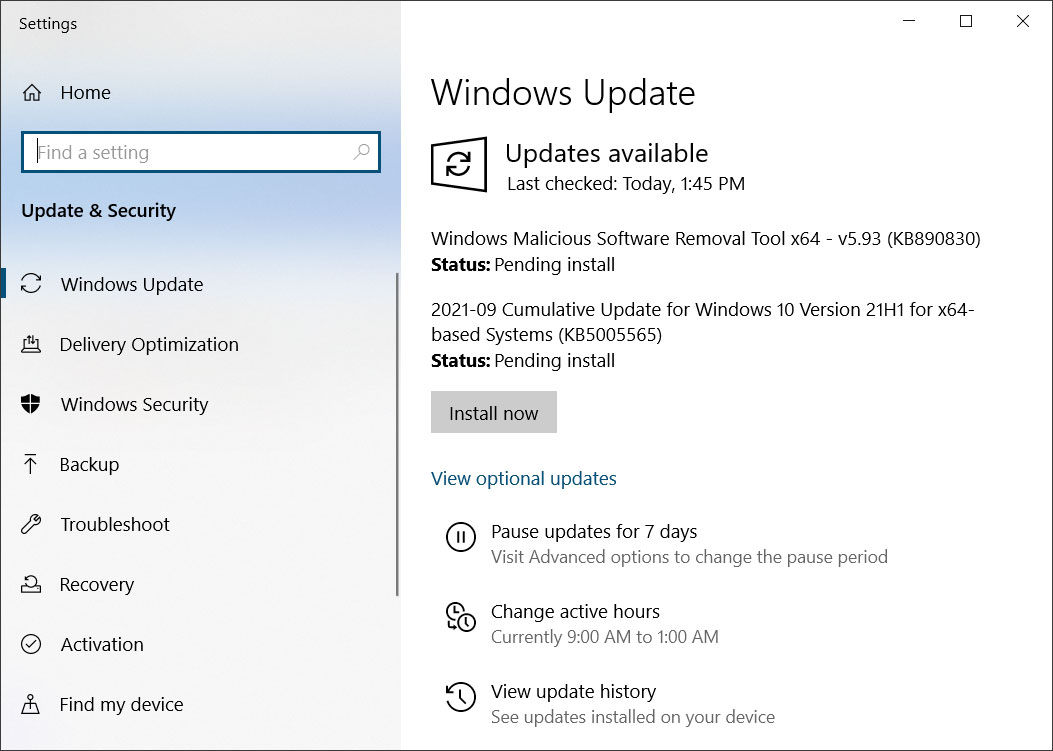Open Find my device settings

pos(121,704)
